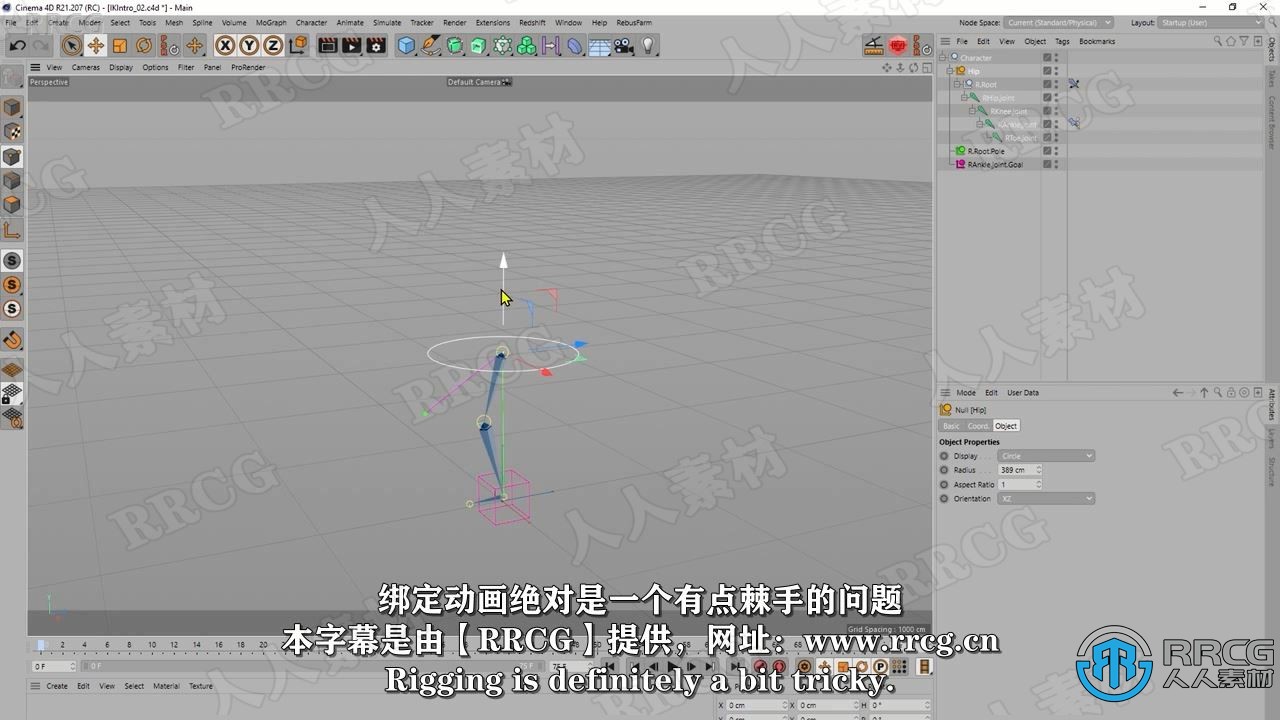
Task: Select the Live Selection tool
Action: (71, 45)
